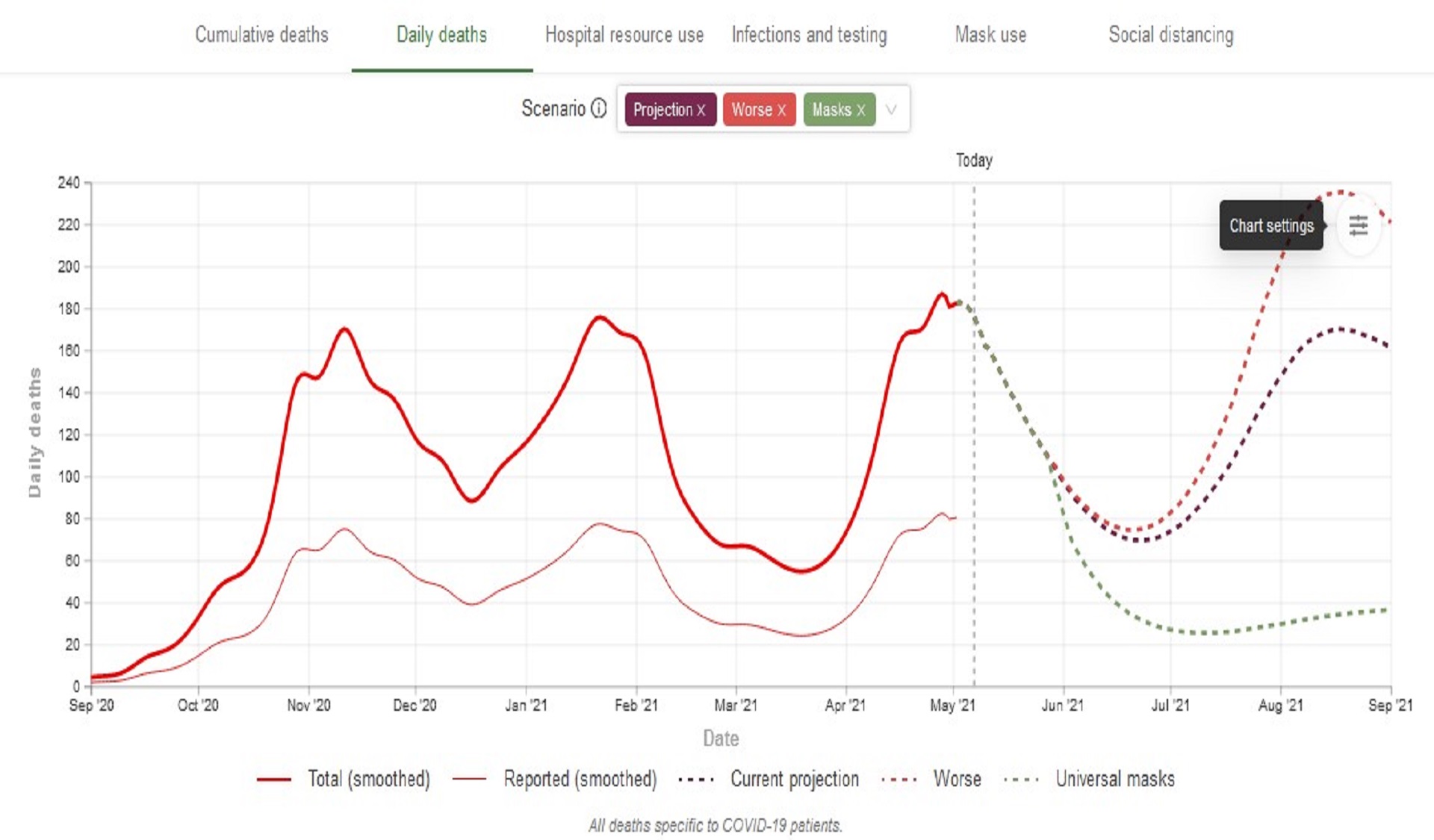Screen dimensions: 1434x840
Task: Switch to Cumulative deaths tab
Action: click(261, 35)
